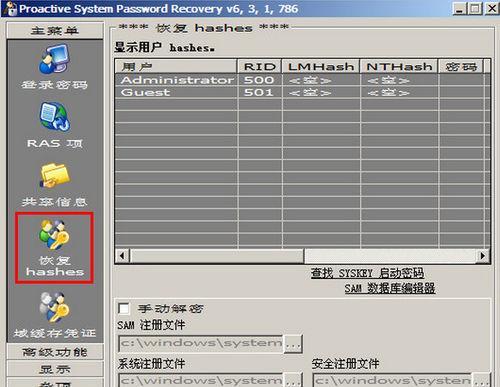Click the table's right scroll arrow

click(x=482, y=256)
